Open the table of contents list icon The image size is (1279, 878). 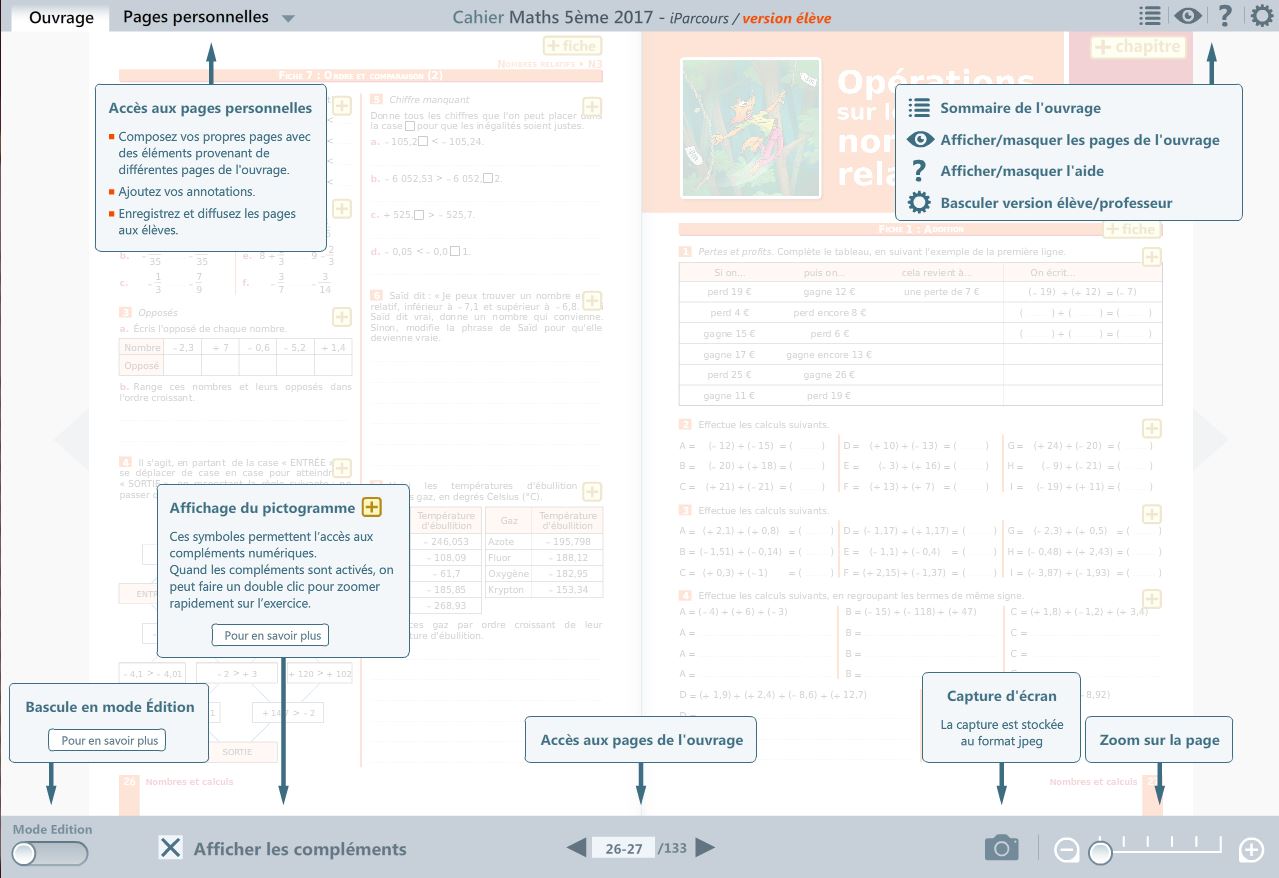tap(1149, 16)
